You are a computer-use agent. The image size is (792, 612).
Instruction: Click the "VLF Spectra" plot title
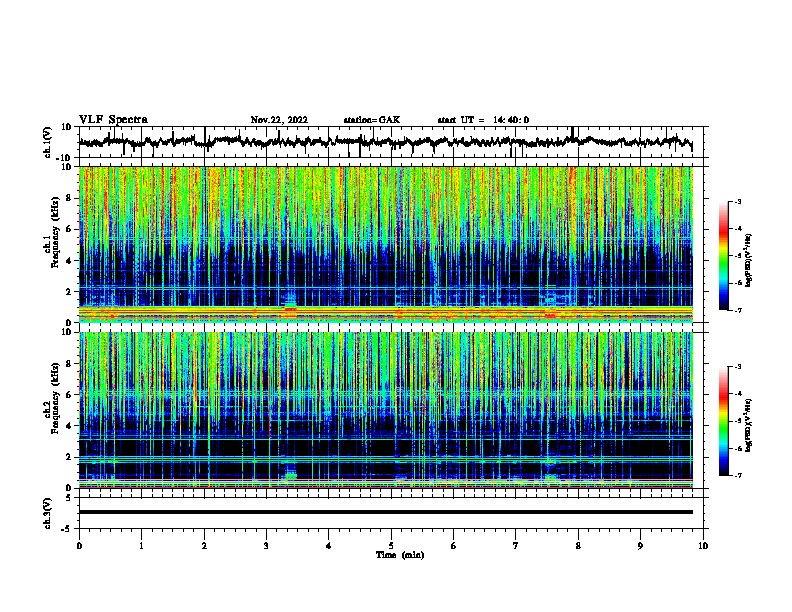point(113,120)
